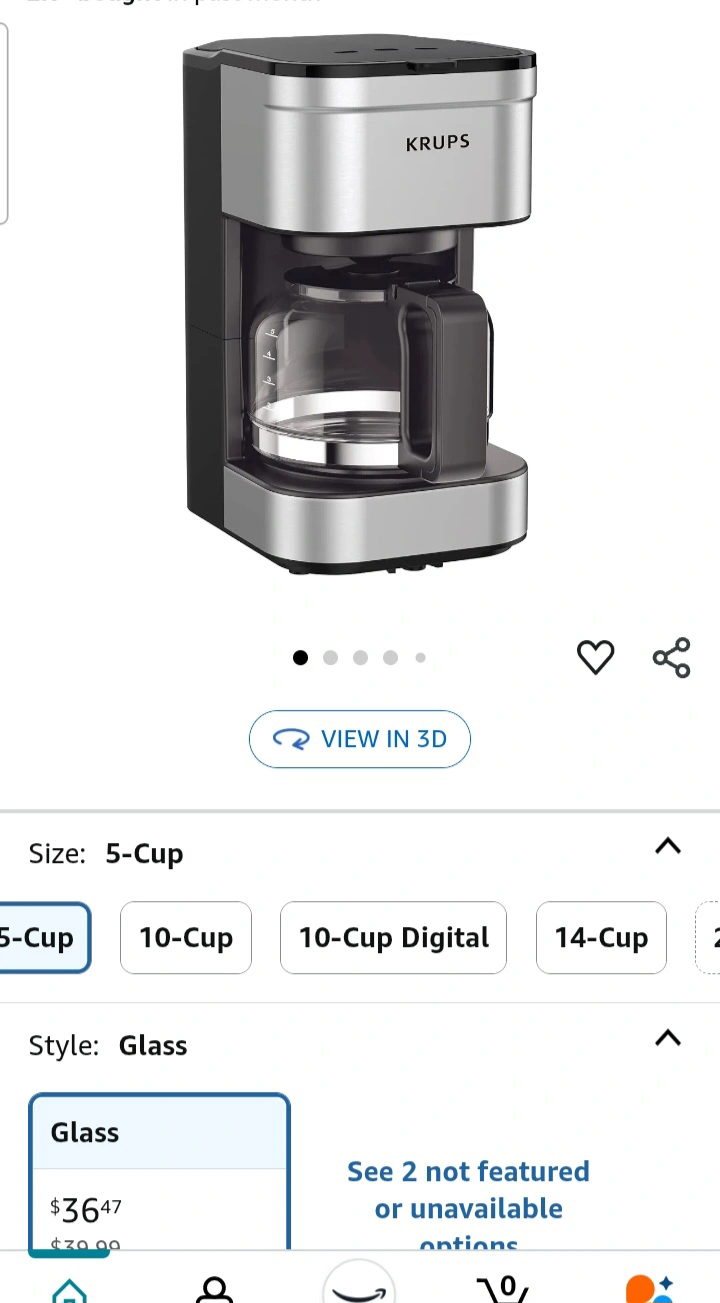The width and height of the screenshot is (720, 1303).
Task: Tap the heart wishlist icon
Action: (595, 657)
